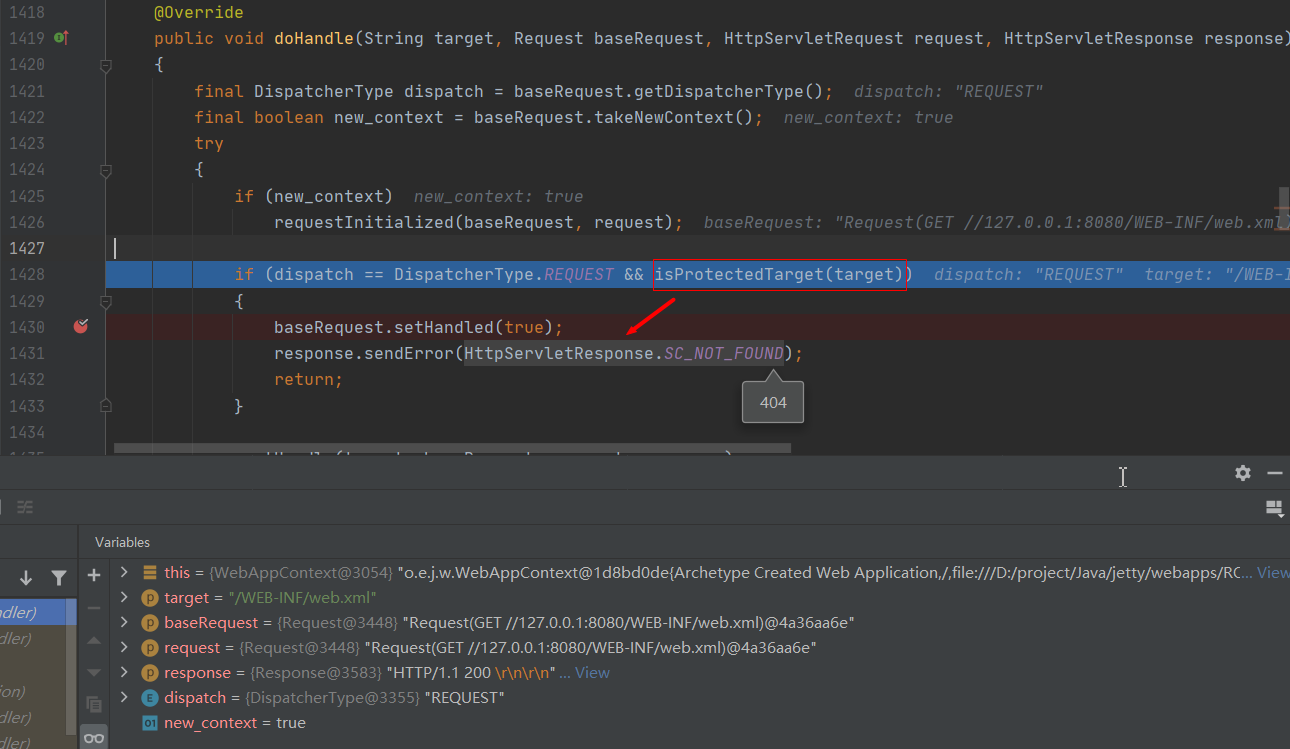Expand the 'dispatch' variable node
This screenshot has width=1290, height=749.
[x=124, y=698]
